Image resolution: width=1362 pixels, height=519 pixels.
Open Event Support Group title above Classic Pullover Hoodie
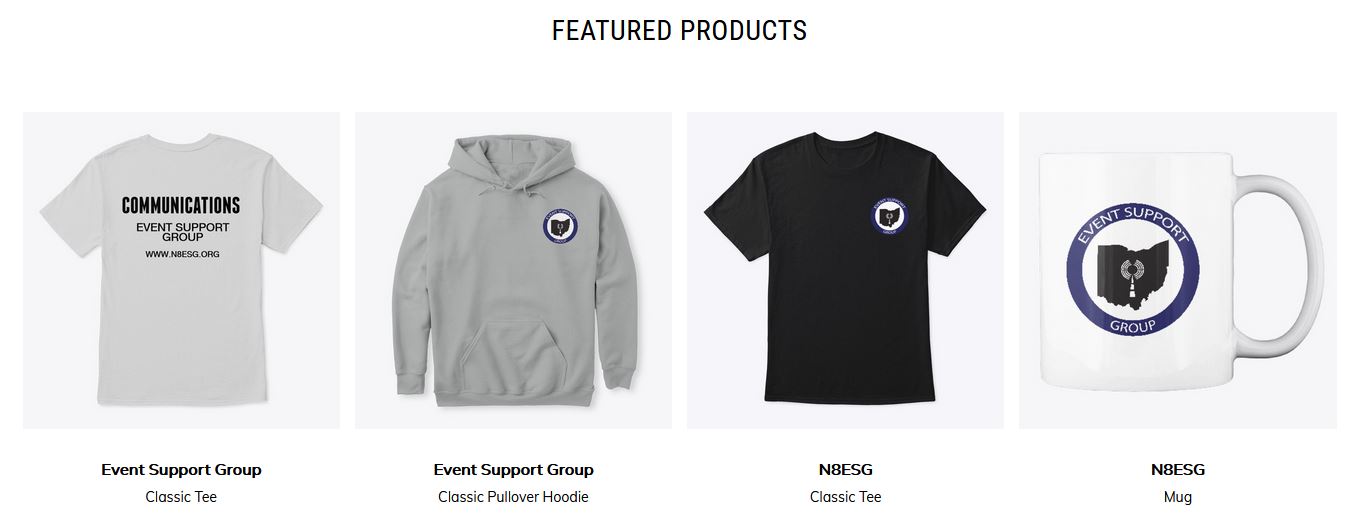513,469
